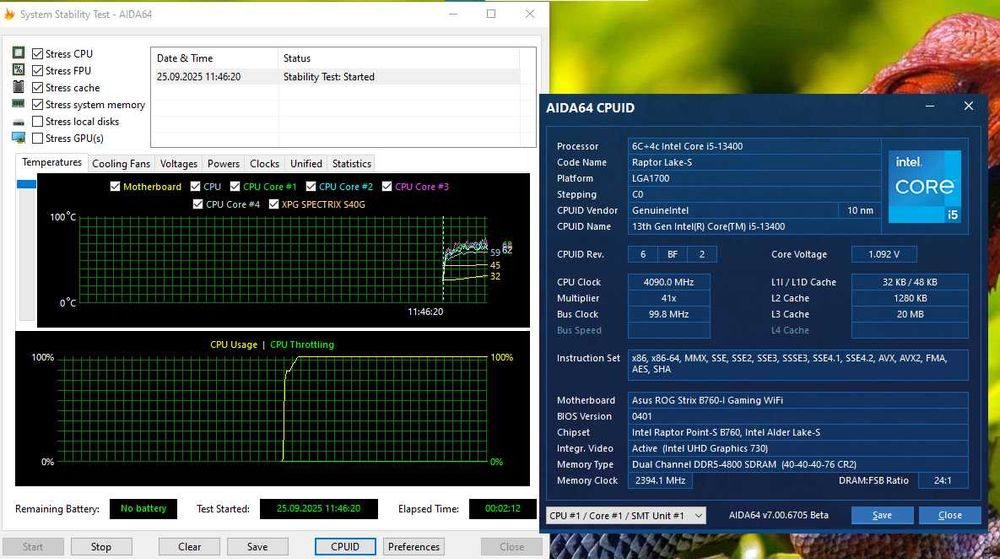Viewport: 1000px width, 559px height.
Task: Click the CPU Clock value 4090.0 MHz
Action: click(668, 282)
